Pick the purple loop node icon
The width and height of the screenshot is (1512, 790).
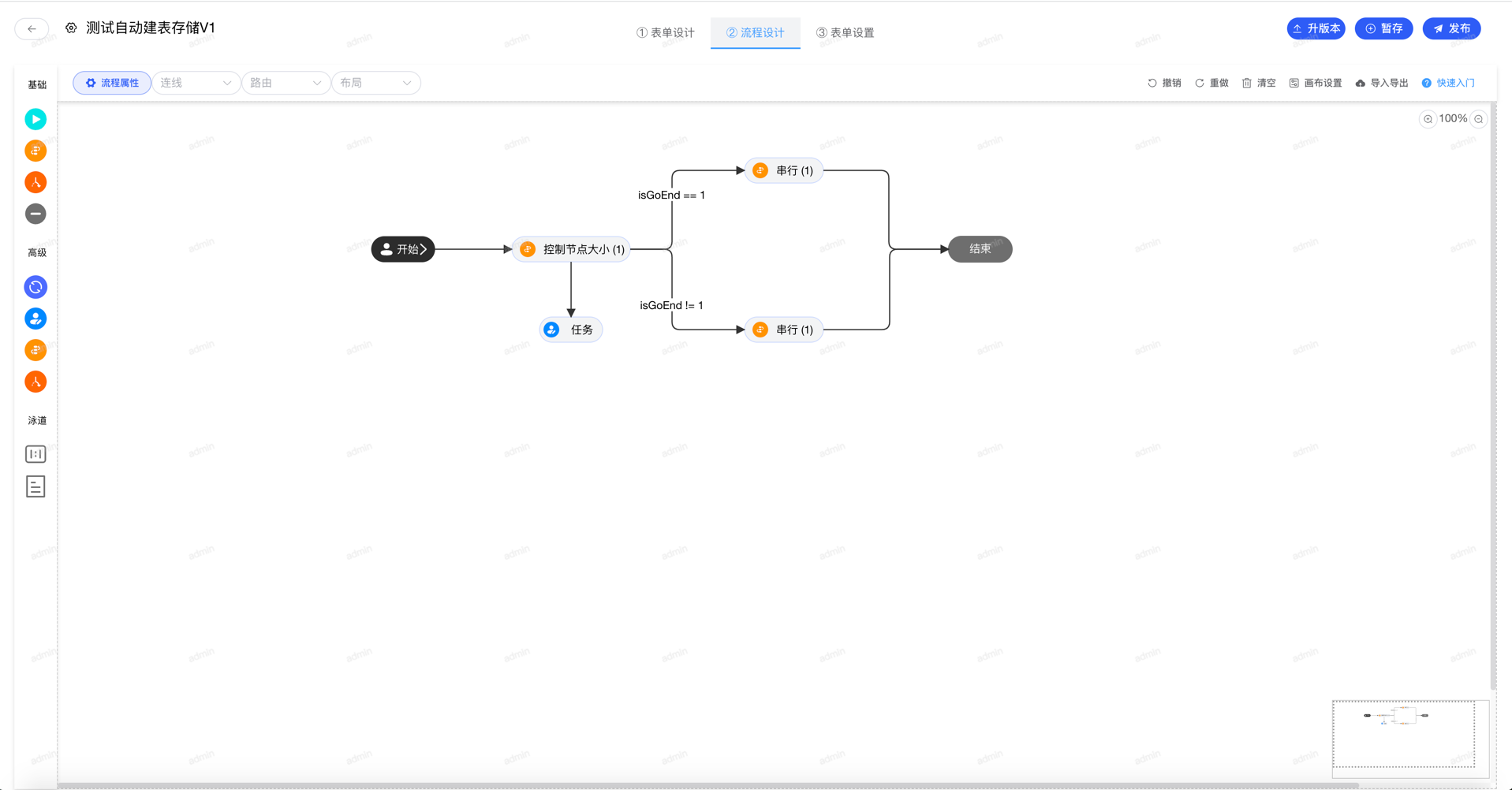(x=35, y=287)
